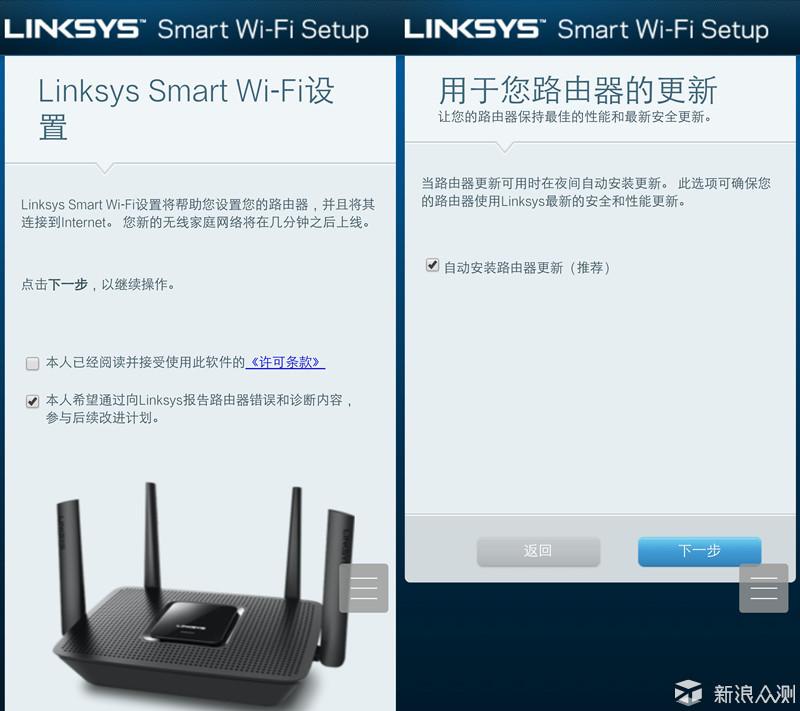Click the 返回 button

tap(538, 551)
